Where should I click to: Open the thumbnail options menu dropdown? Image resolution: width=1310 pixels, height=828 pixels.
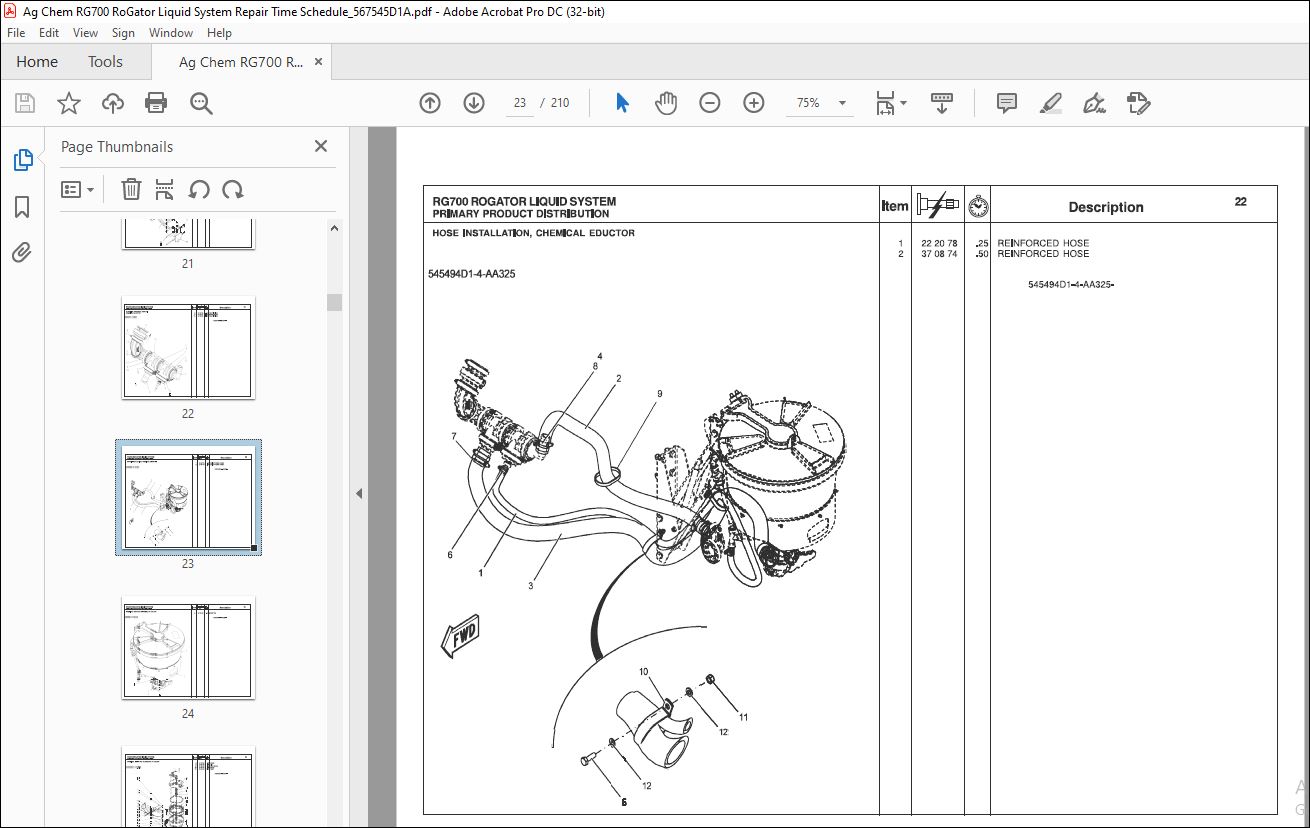pyautogui.click(x=78, y=189)
